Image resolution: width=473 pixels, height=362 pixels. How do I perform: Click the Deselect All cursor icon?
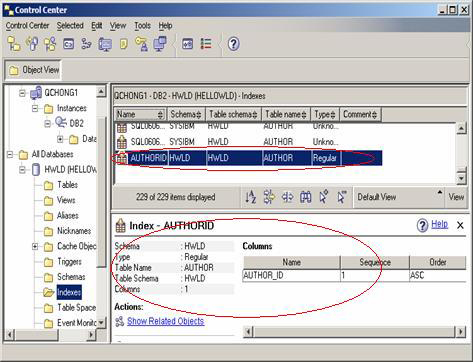[342, 197]
